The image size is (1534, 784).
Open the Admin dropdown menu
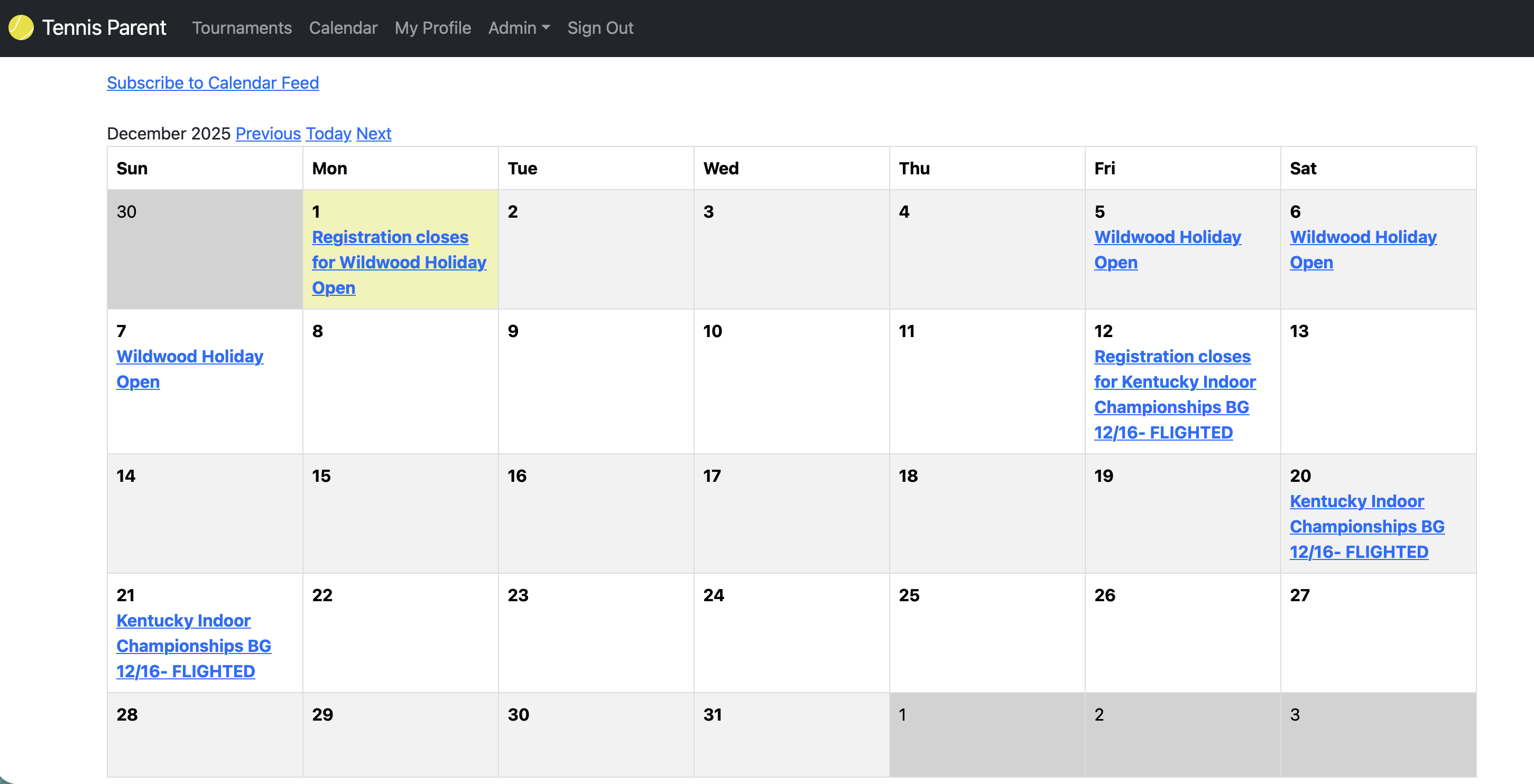519,28
